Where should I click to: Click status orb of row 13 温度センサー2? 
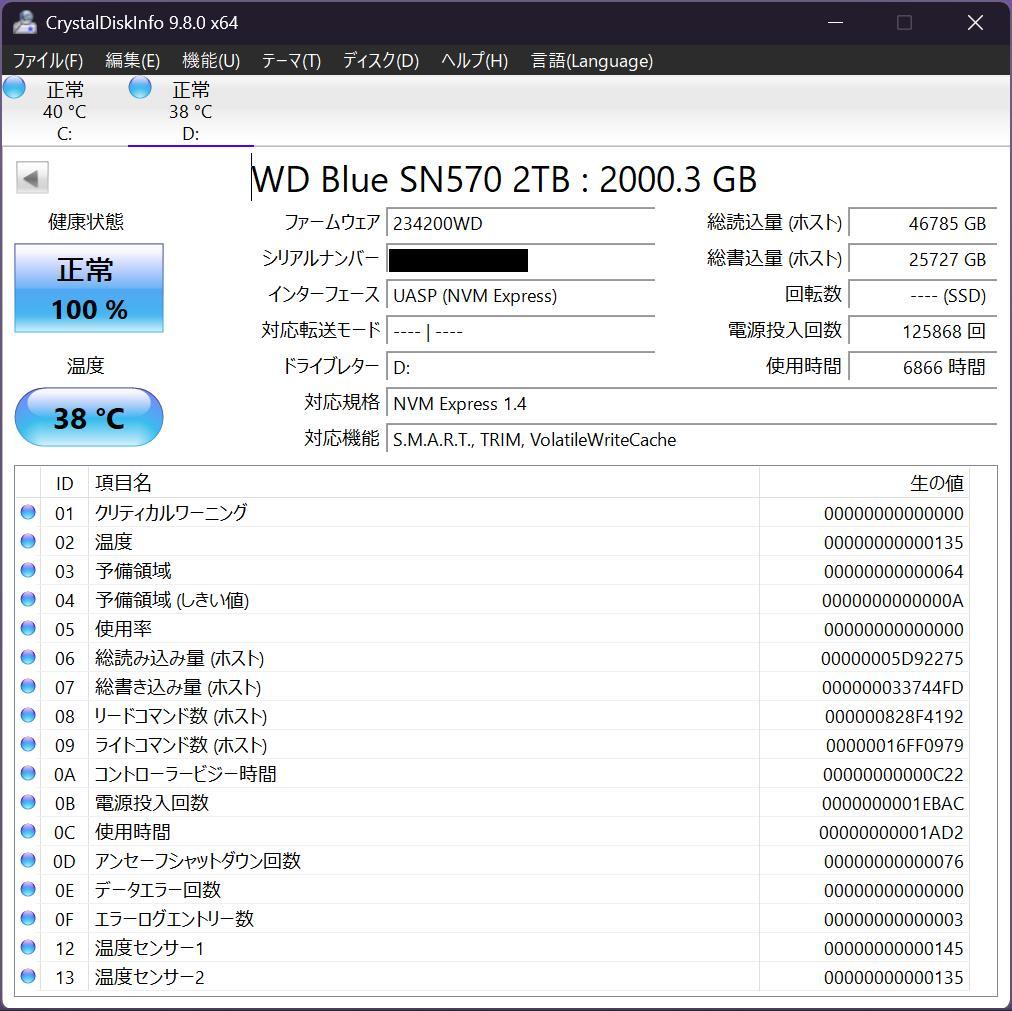tap(28, 976)
